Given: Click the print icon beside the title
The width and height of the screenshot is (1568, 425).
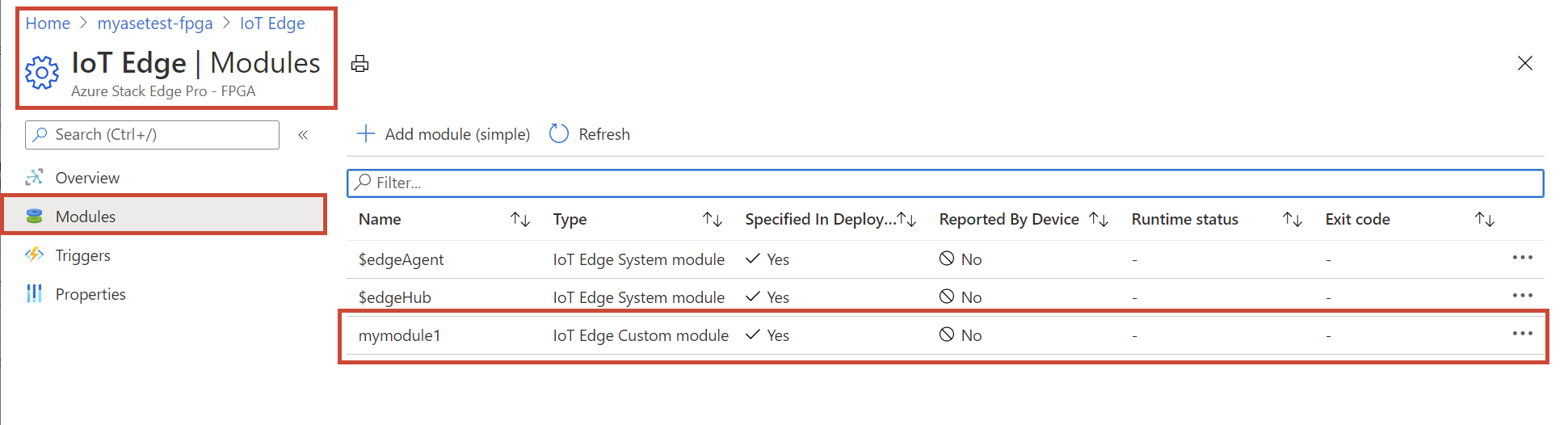Looking at the screenshot, I should click(x=360, y=64).
